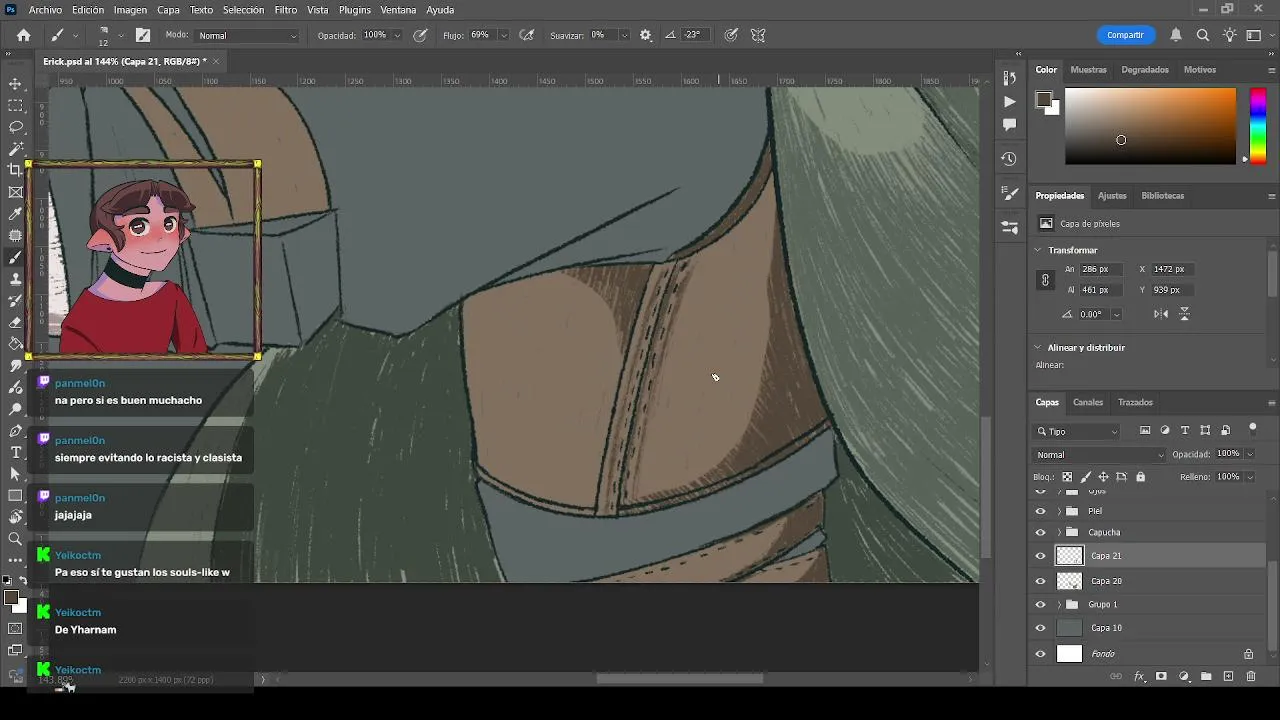Select the Pen tool
The width and height of the screenshot is (1280, 720).
coord(15,431)
